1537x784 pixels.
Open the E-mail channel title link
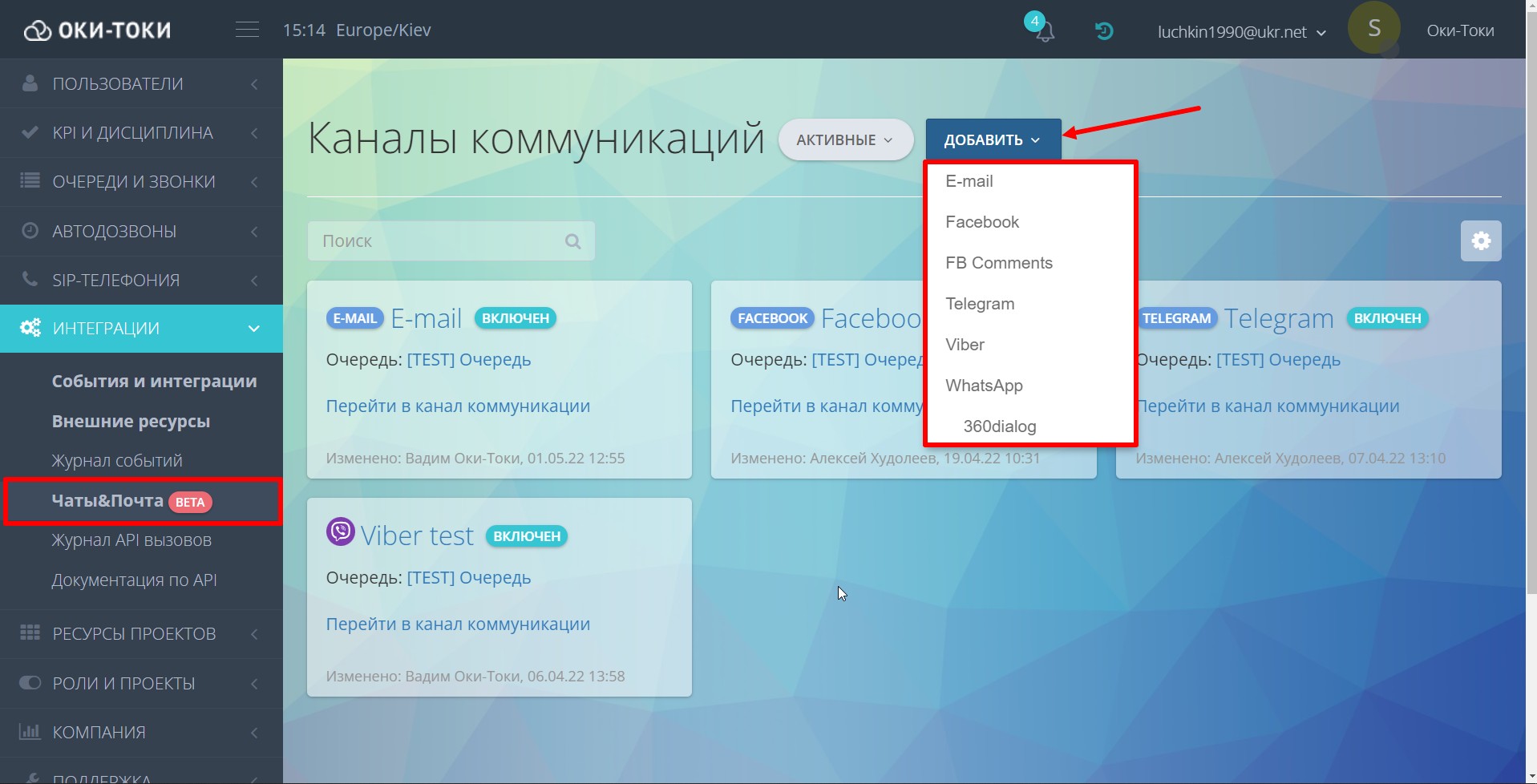[x=427, y=318]
